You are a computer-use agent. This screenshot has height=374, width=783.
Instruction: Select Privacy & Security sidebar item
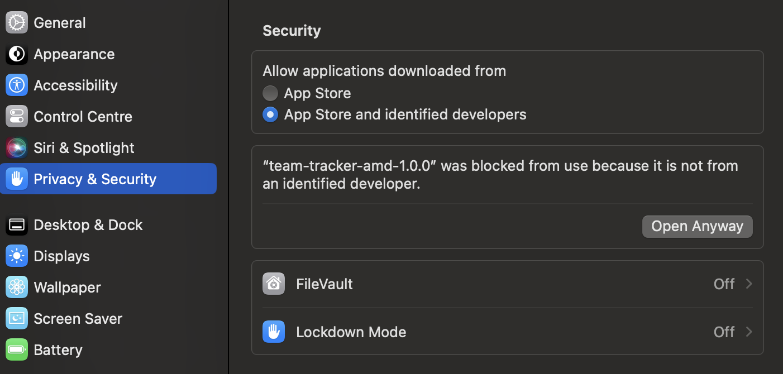[x=108, y=179]
